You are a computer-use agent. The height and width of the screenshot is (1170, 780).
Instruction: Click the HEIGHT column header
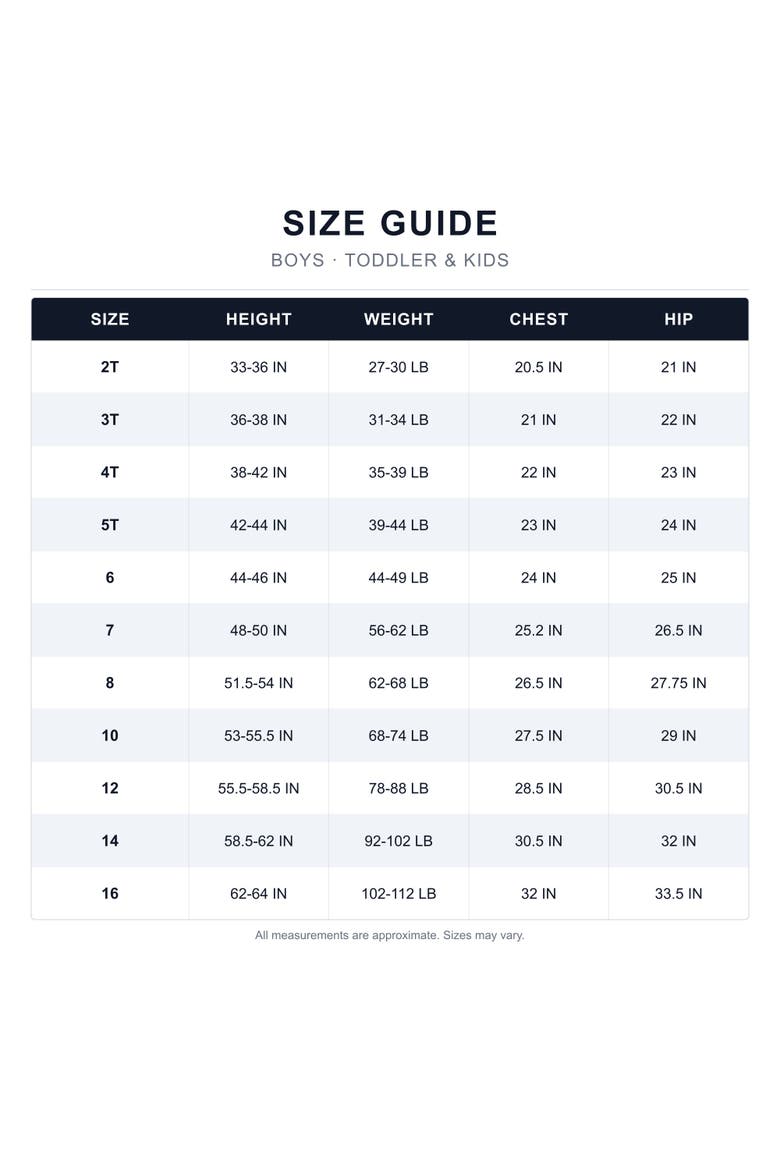coord(258,319)
